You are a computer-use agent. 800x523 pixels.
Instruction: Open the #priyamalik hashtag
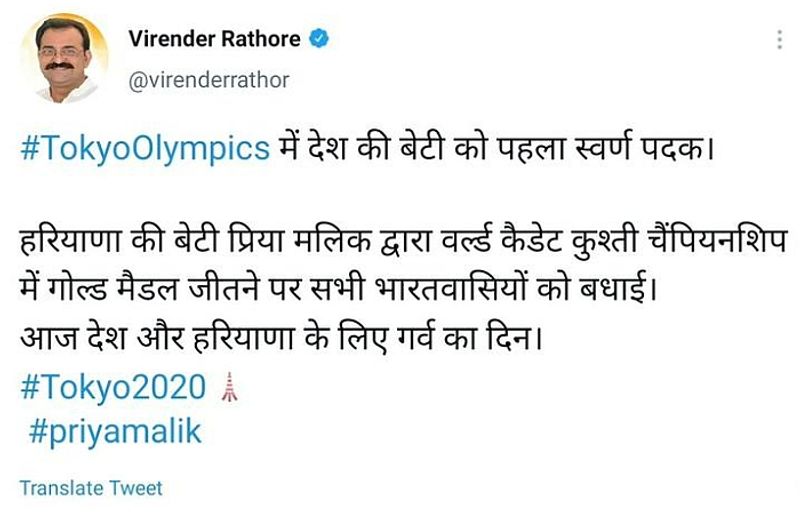(x=115, y=431)
